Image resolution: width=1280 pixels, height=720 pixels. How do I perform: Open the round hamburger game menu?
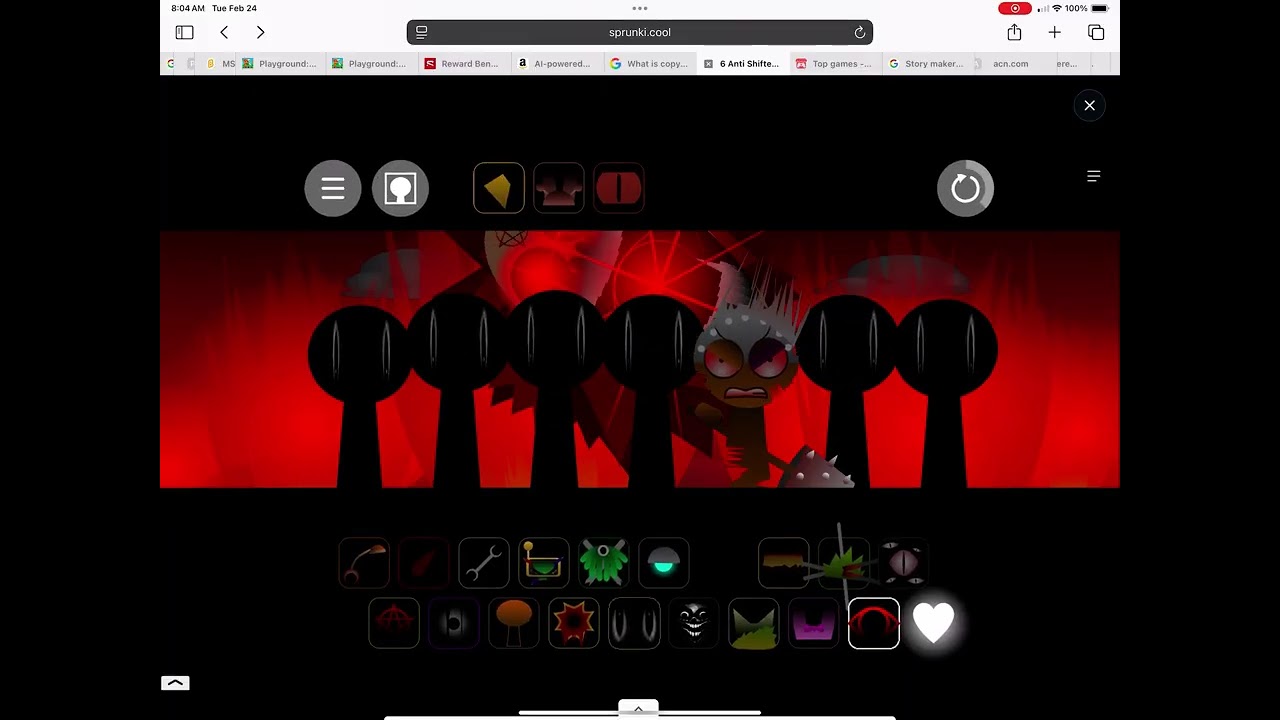[333, 188]
